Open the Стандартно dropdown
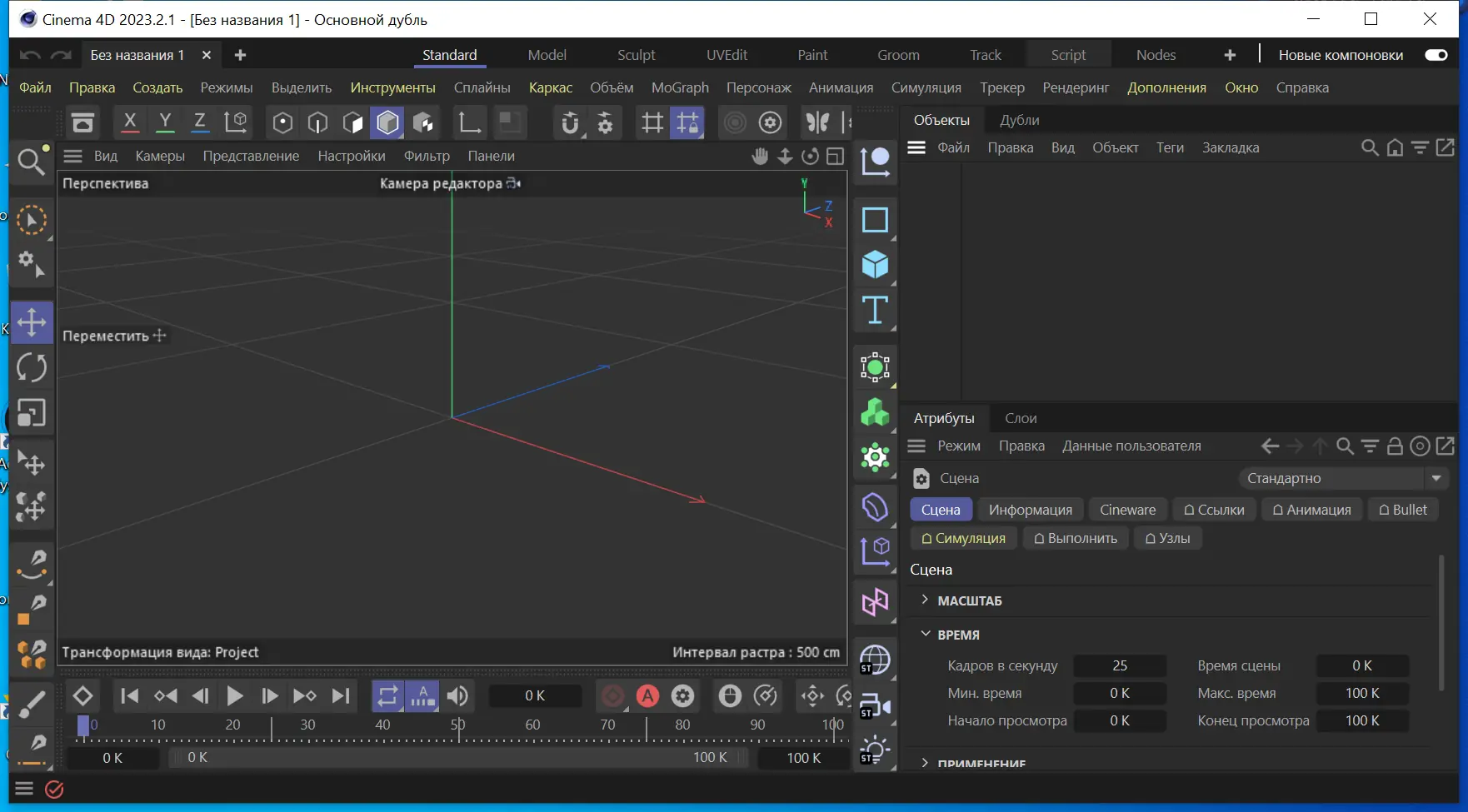This screenshot has height=812, width=1468. tap(1343, 478)
